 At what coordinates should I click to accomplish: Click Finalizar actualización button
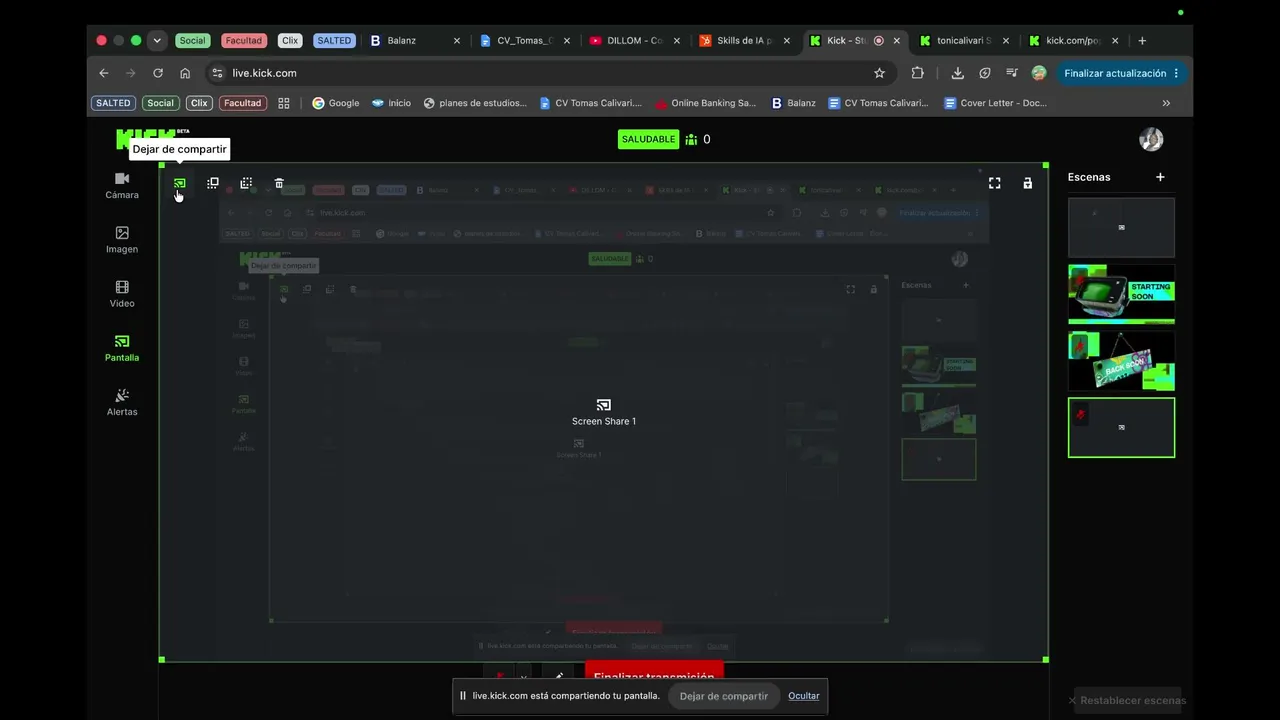(1121, 73)
